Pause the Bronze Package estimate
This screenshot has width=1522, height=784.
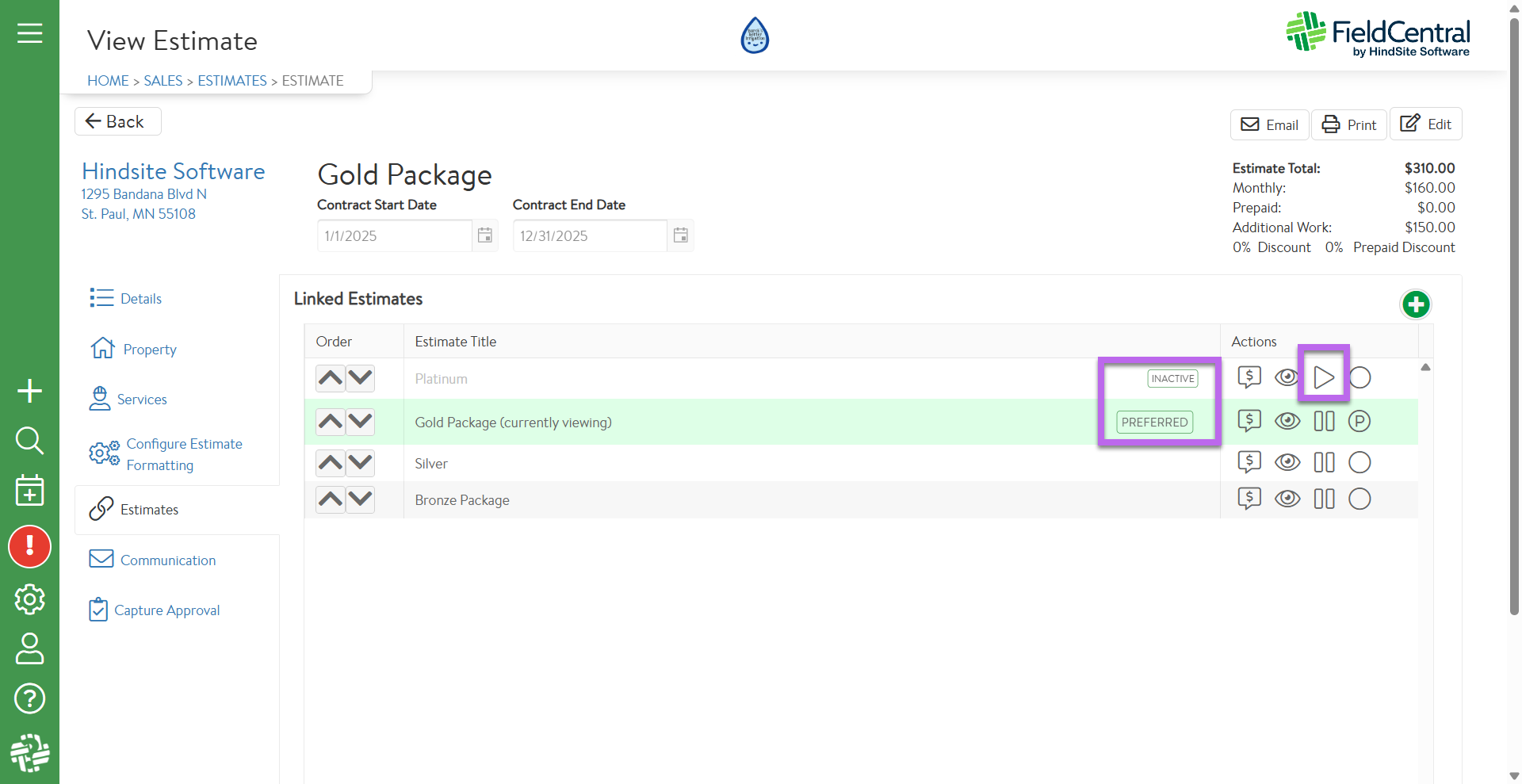1324,499
